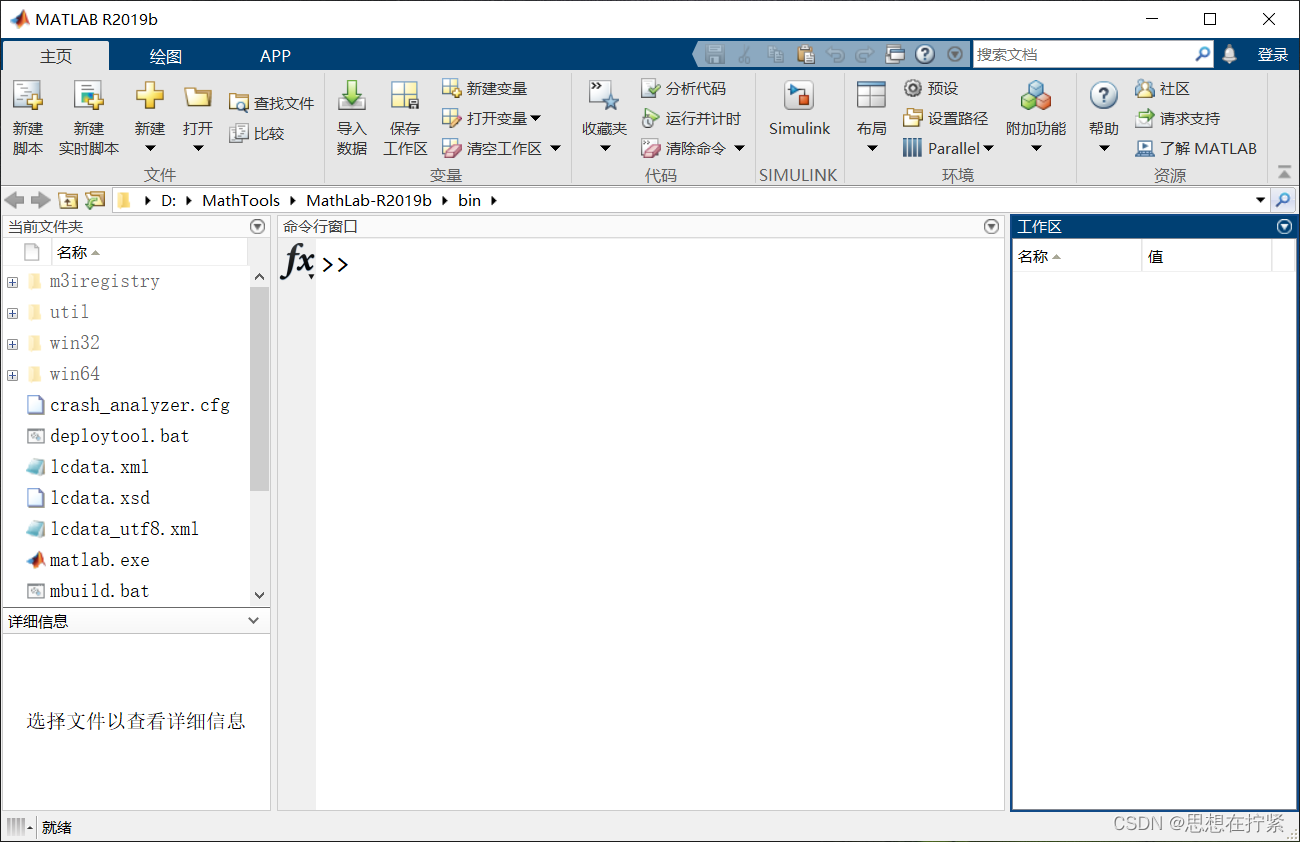1300x842 pixels.
Task: Click the Open (打开) folder icon
Action: point(198,97)
